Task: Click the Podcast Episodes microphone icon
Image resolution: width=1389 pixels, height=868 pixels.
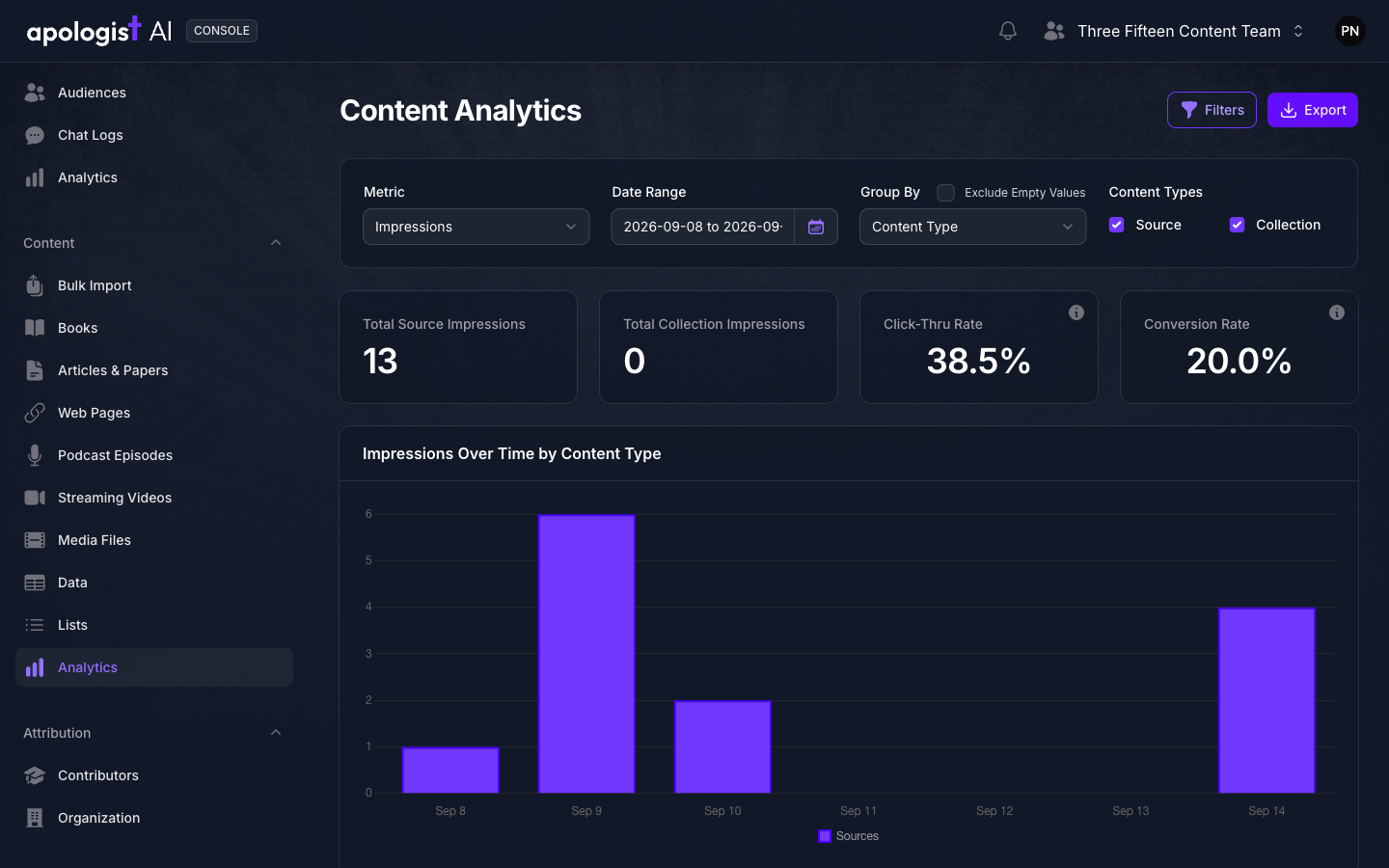Action: (35, 455)
